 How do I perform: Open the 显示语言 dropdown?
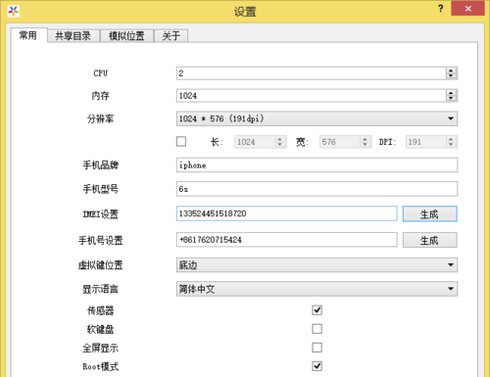[x=317, y=289]
